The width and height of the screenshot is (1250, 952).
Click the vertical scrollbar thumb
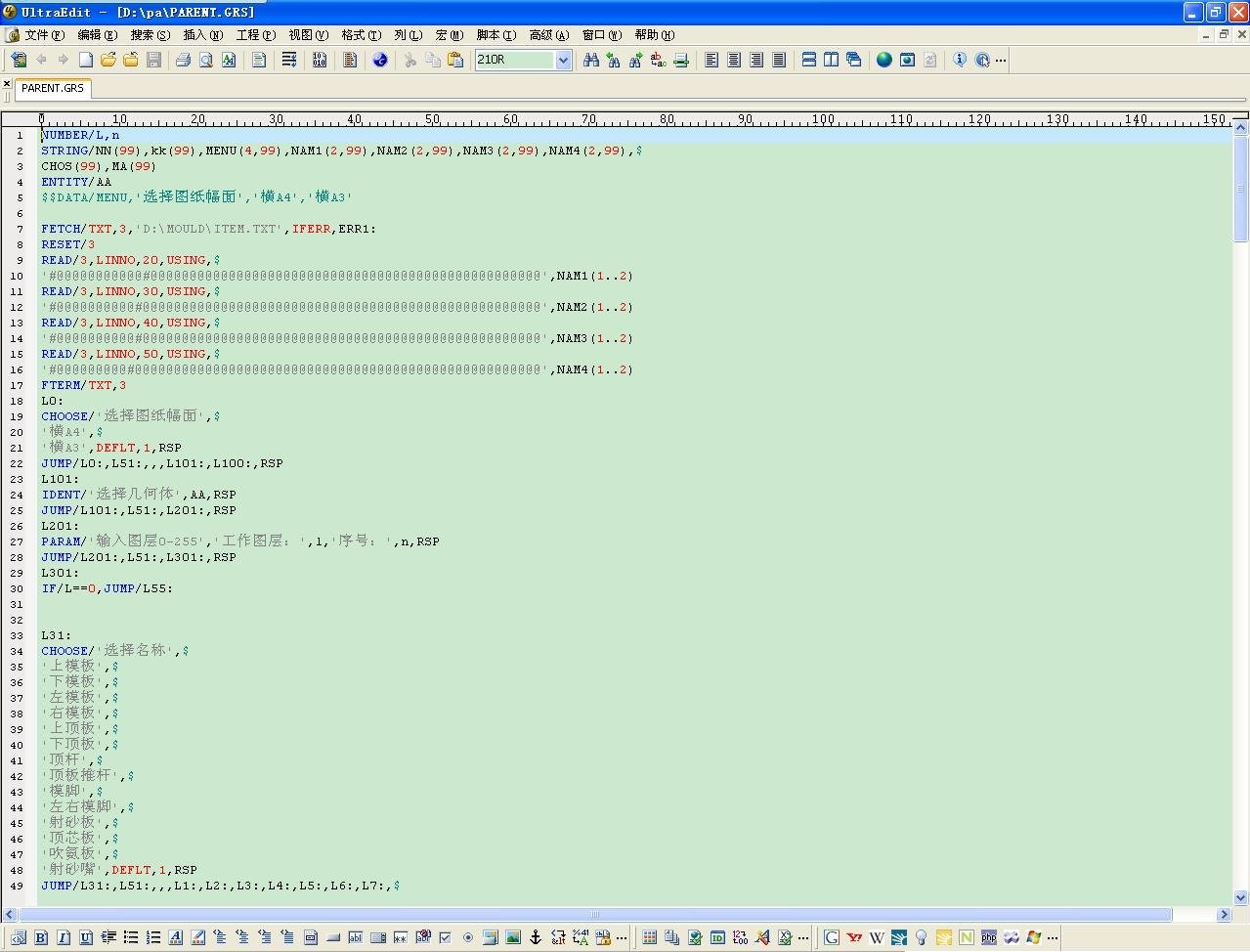[x=1241, y=188]
